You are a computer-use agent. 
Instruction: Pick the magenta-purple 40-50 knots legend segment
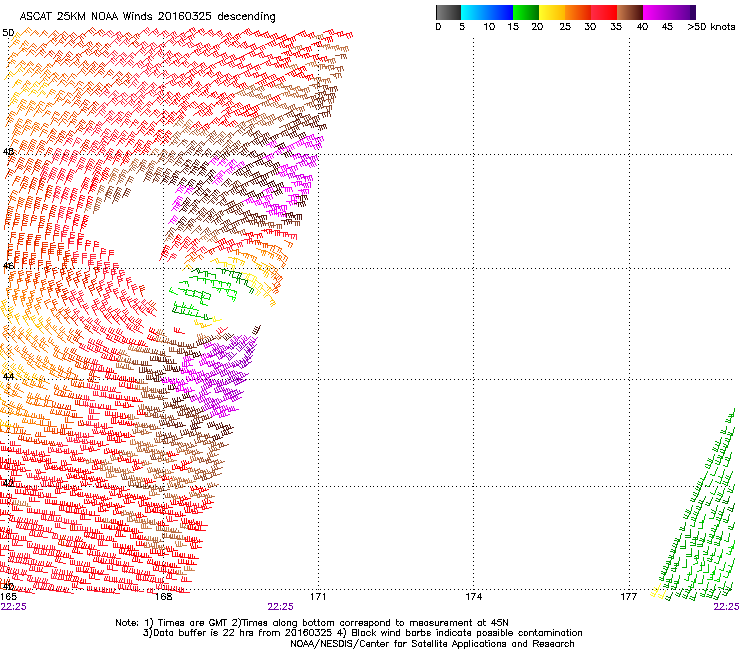[669, 12]
